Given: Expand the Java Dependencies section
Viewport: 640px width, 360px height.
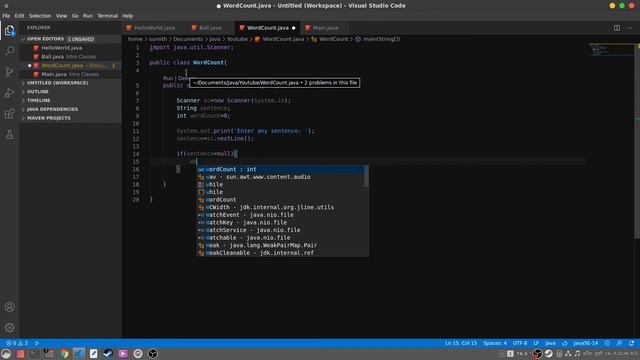Looking at the screenshot, I should tap(52, 109).
